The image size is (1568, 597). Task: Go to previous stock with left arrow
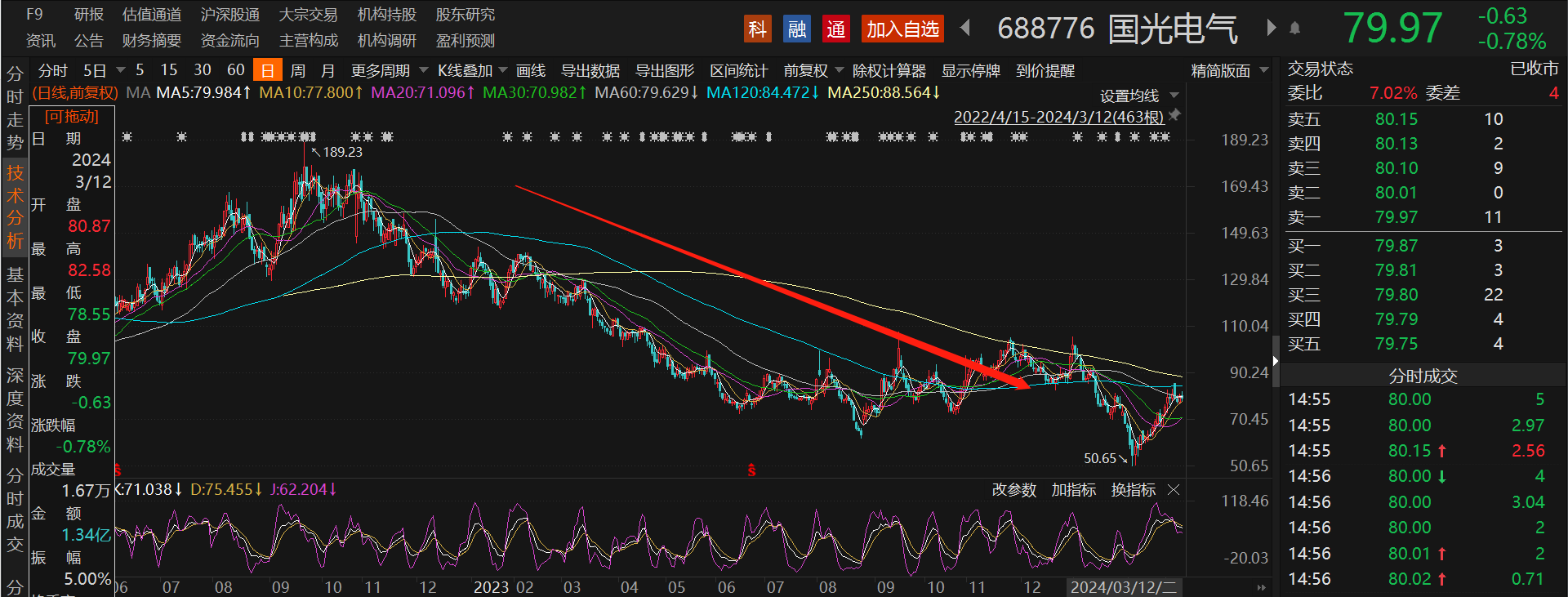click(x=965, y=29)
